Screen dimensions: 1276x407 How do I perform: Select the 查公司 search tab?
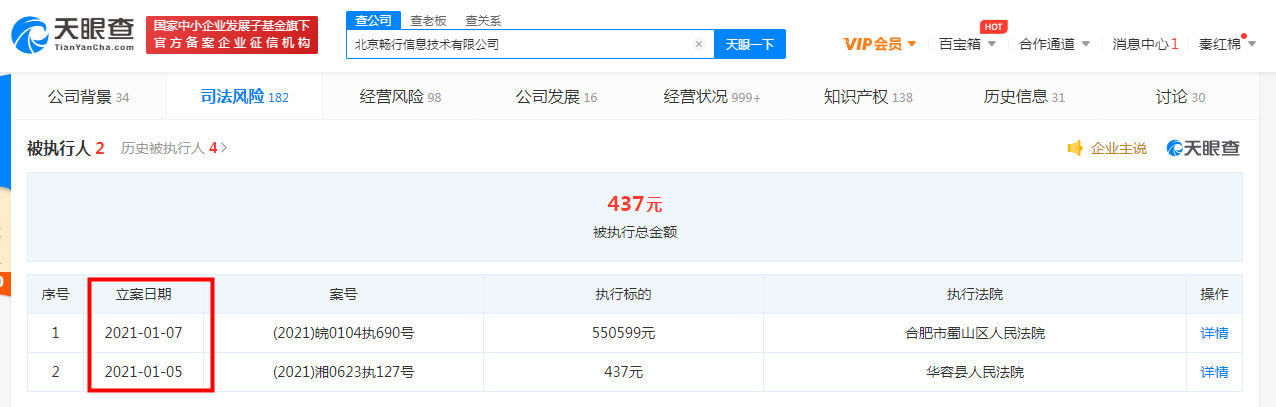(374, 20)
